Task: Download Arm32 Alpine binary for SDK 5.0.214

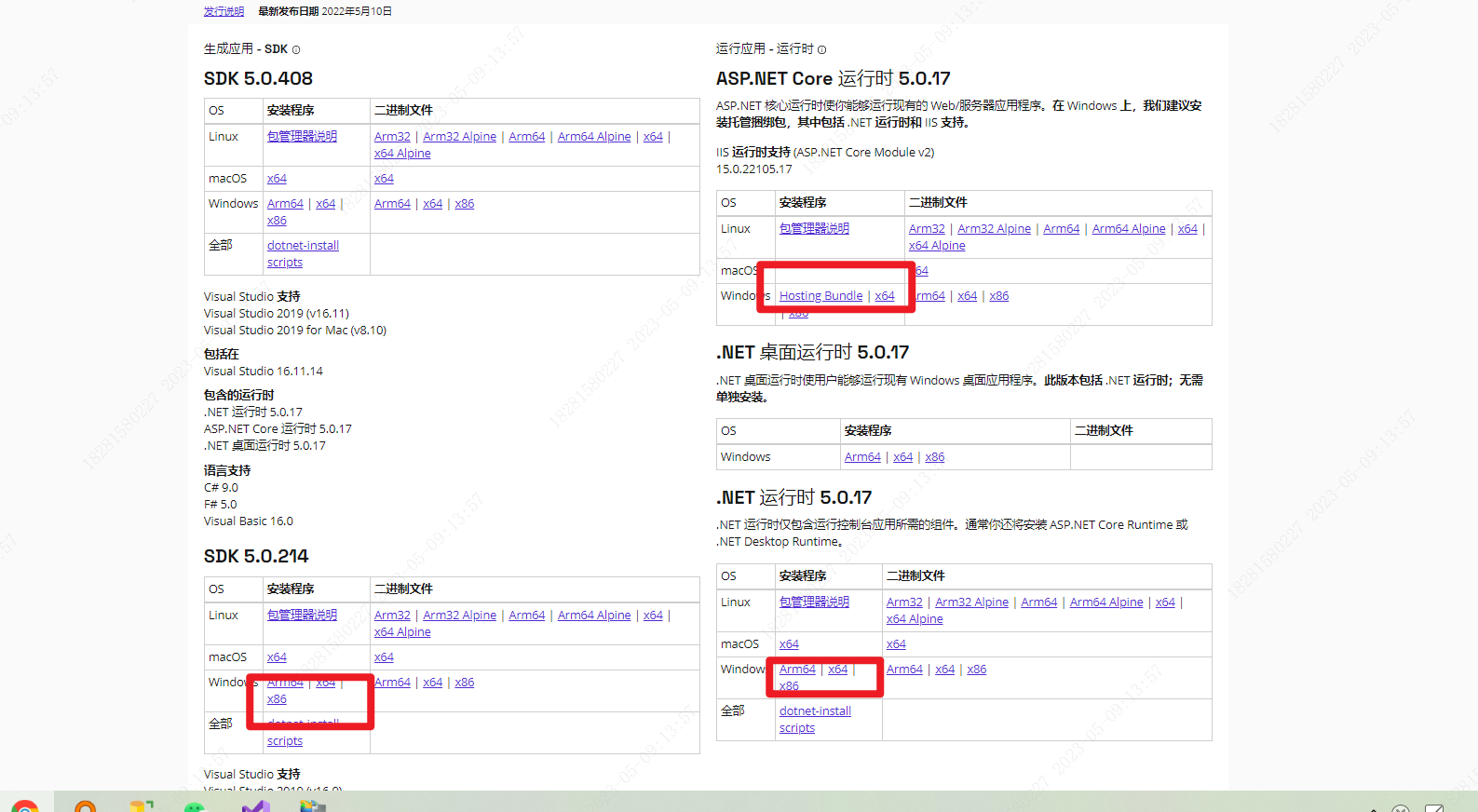Action: (459, 615)
